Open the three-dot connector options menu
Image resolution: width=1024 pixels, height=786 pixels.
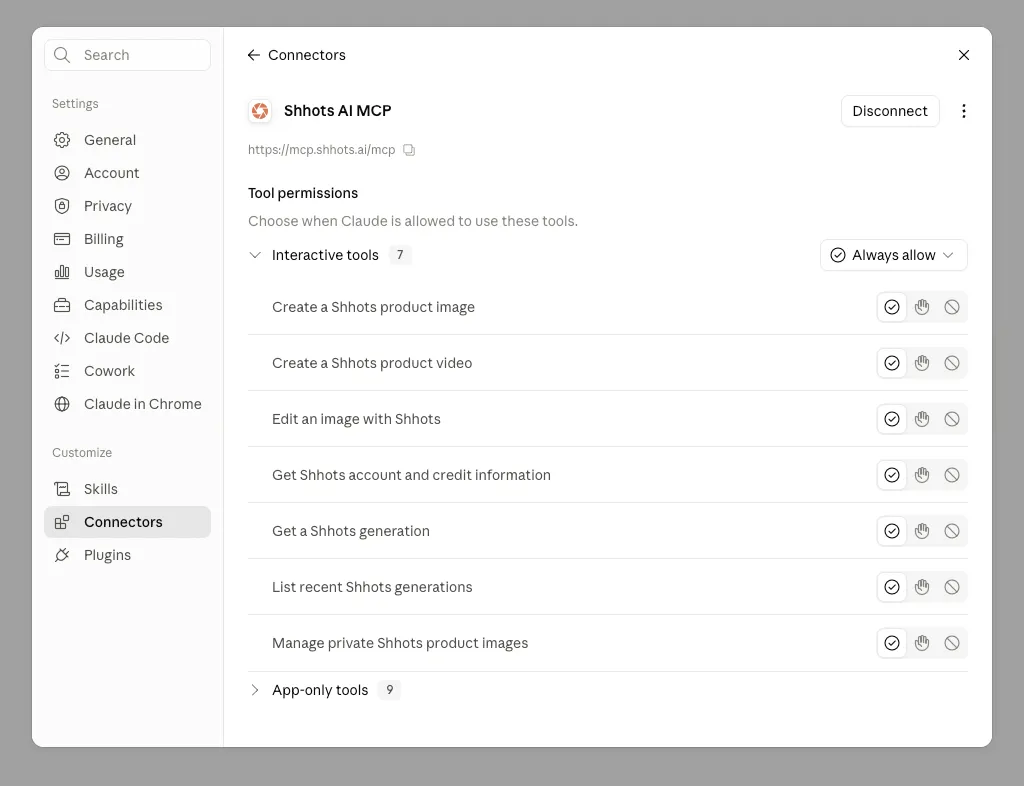click(x=963, y=111)
